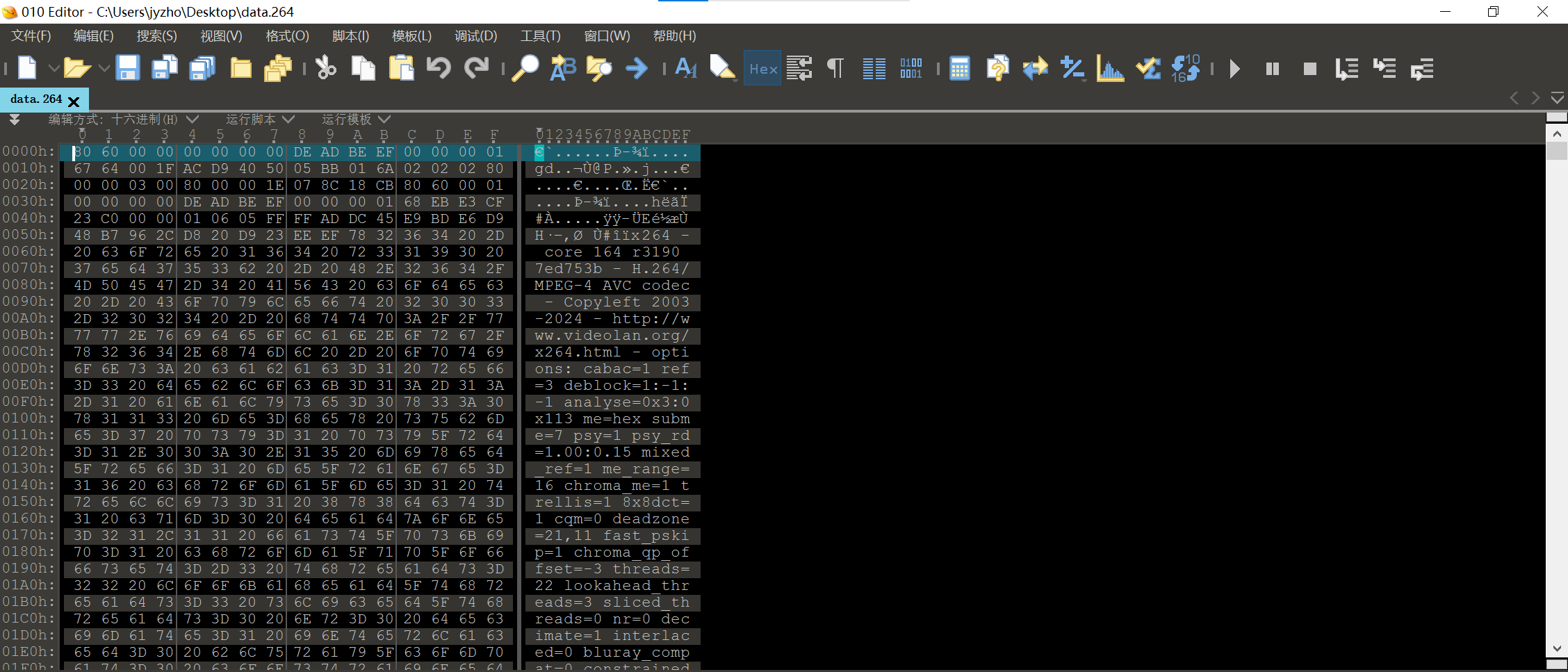The height and width of the screenshot is (672, 1568).
Task: Open the histogram tool
Action: [1111, 68]
